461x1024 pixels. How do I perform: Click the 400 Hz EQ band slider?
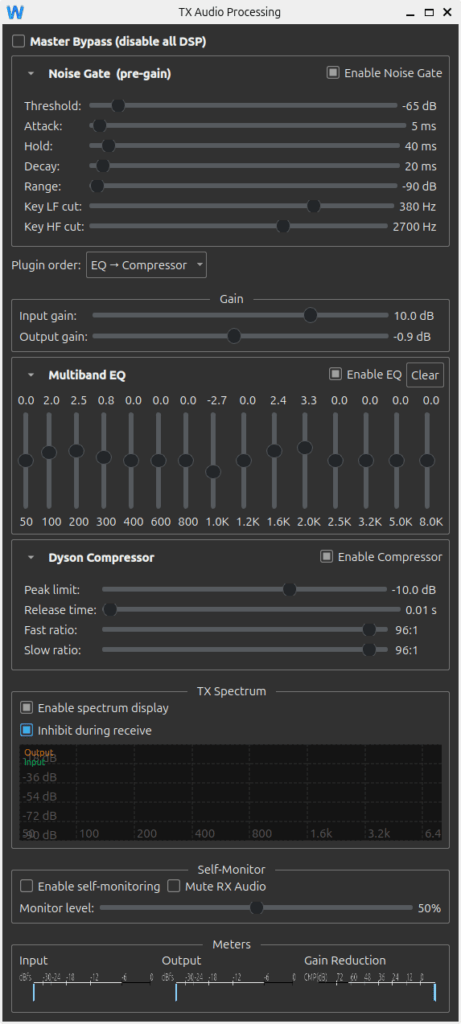(131, 461)
